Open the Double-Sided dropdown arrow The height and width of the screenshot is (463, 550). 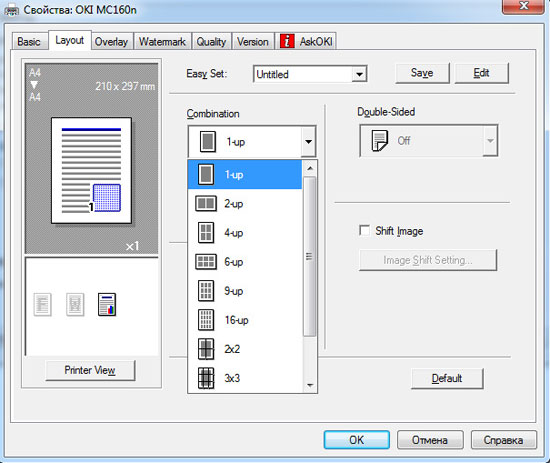490,141
